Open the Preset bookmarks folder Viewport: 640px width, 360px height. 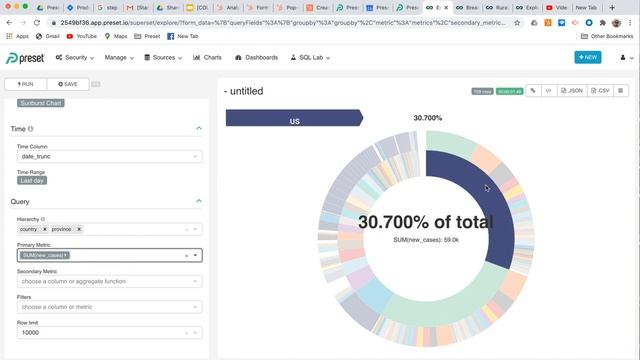click(x=147, y=36)
